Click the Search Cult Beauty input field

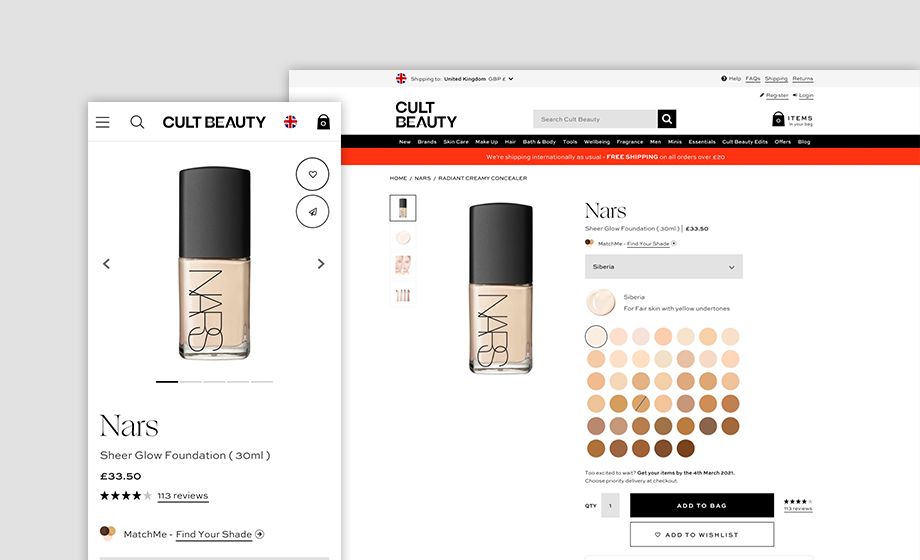pos(594,119)
